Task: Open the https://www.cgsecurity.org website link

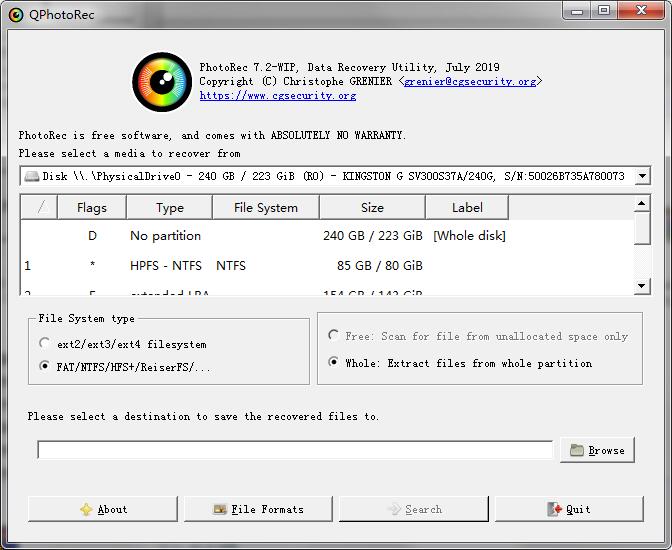Action: pos(278,96)
